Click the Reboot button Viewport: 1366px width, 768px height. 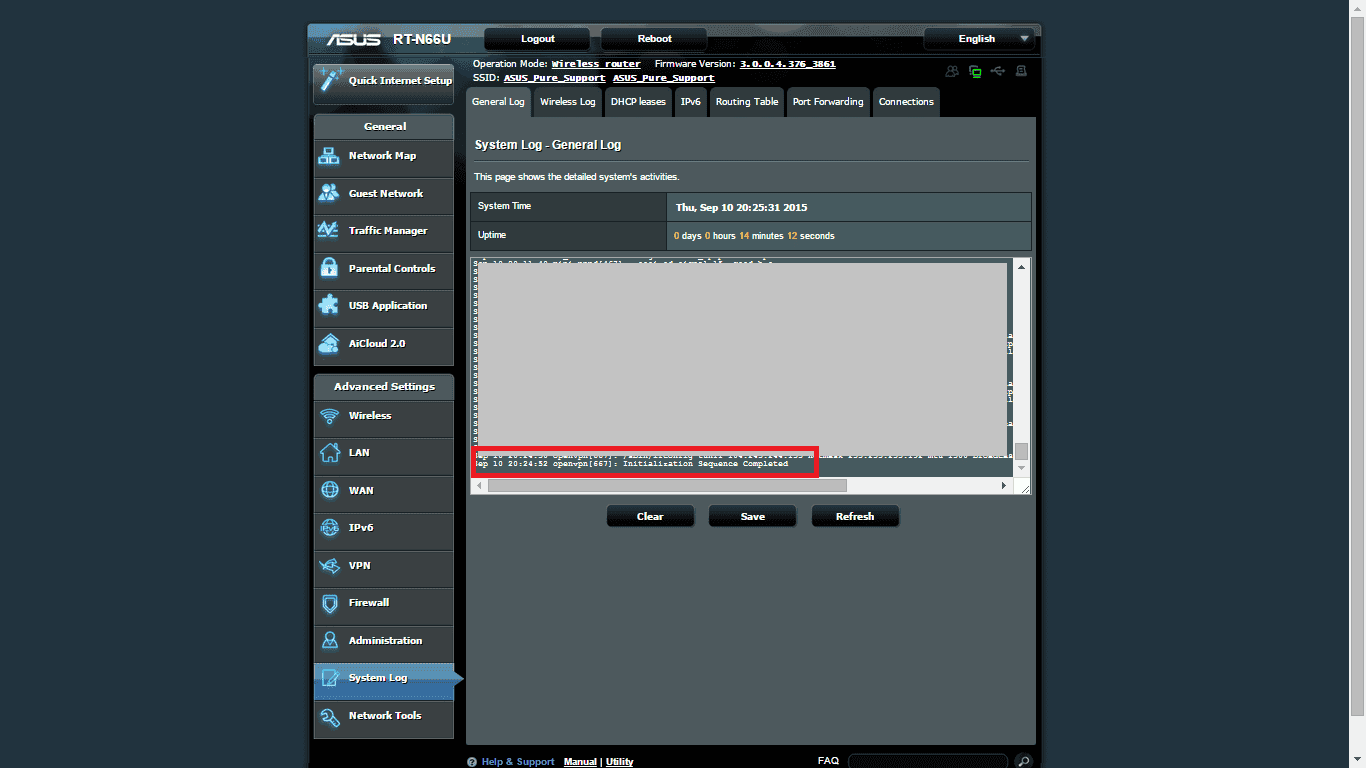[x=655, y=39]
